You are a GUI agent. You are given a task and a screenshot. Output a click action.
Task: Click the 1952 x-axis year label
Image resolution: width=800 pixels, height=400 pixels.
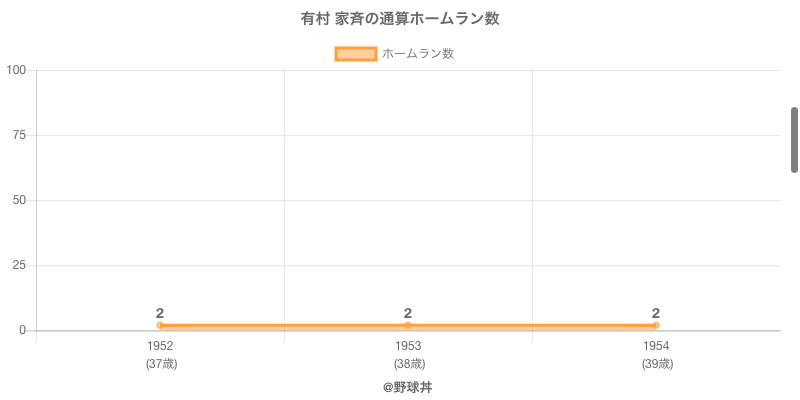tap(160, 346)
